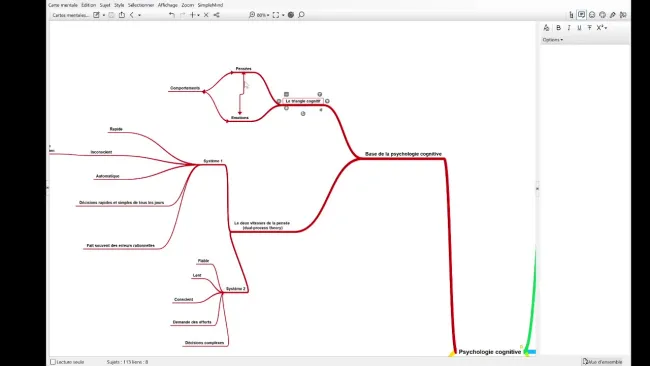
Task: Open the notes panel icon at top right
Action: 582,15
